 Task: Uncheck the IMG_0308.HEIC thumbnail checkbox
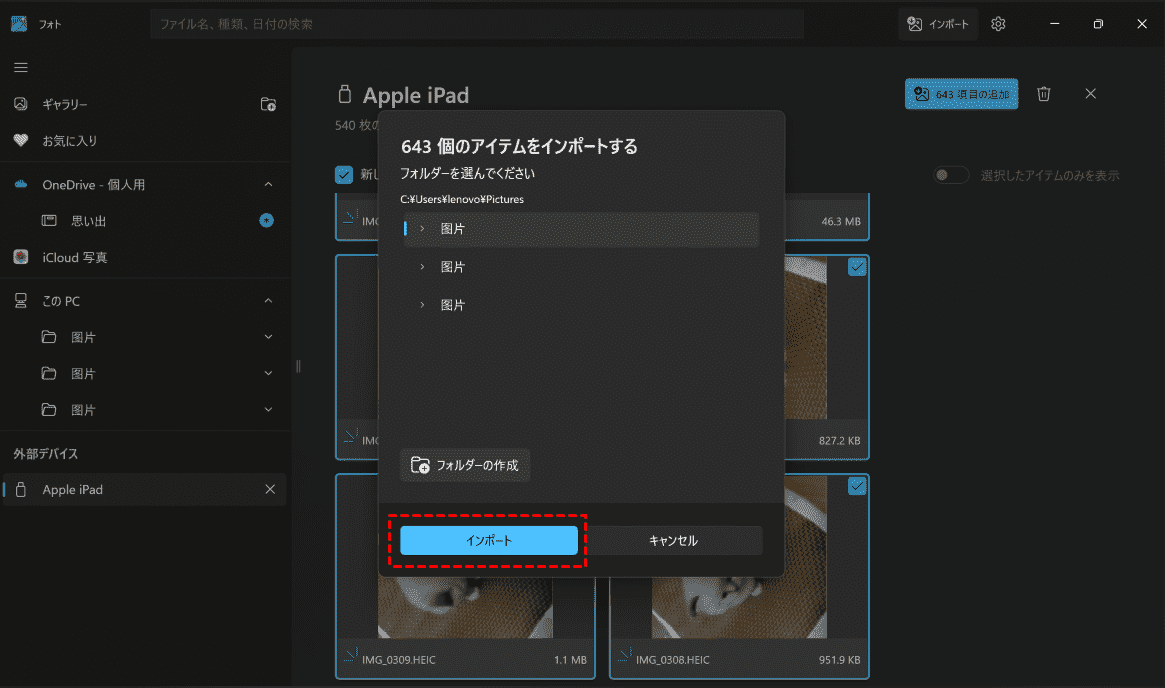pyautogui.click(x=857, y=486)
